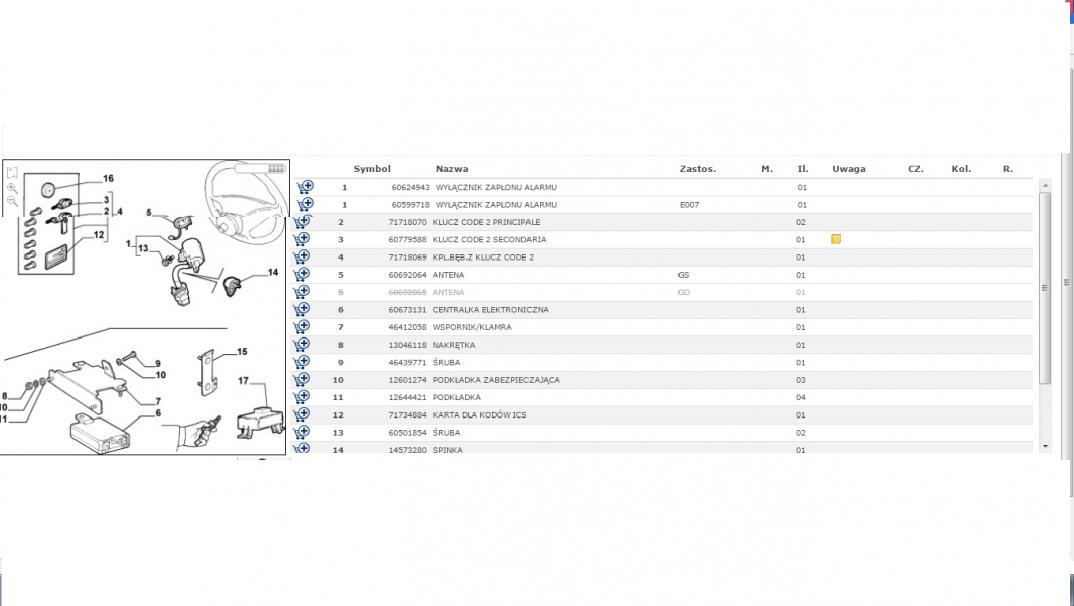
Task: Sort by the Nazwa column header
Action: pyautogui.click(x=452, y=168)
